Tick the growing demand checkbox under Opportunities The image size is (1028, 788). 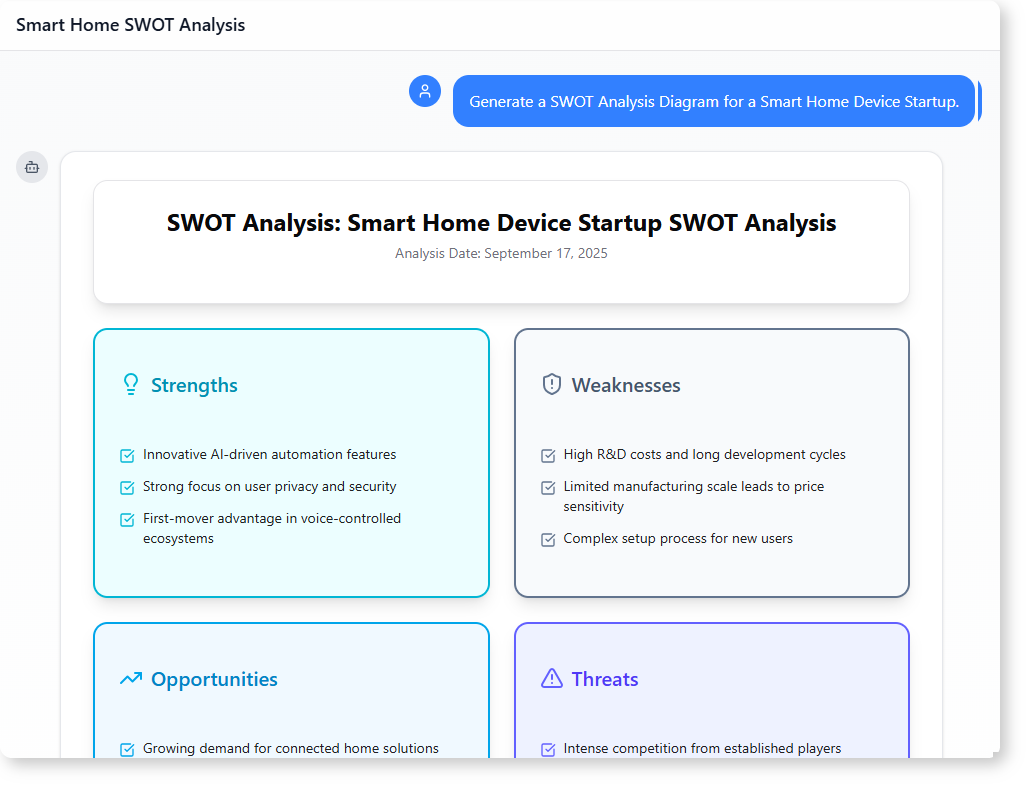click(127, 750)
